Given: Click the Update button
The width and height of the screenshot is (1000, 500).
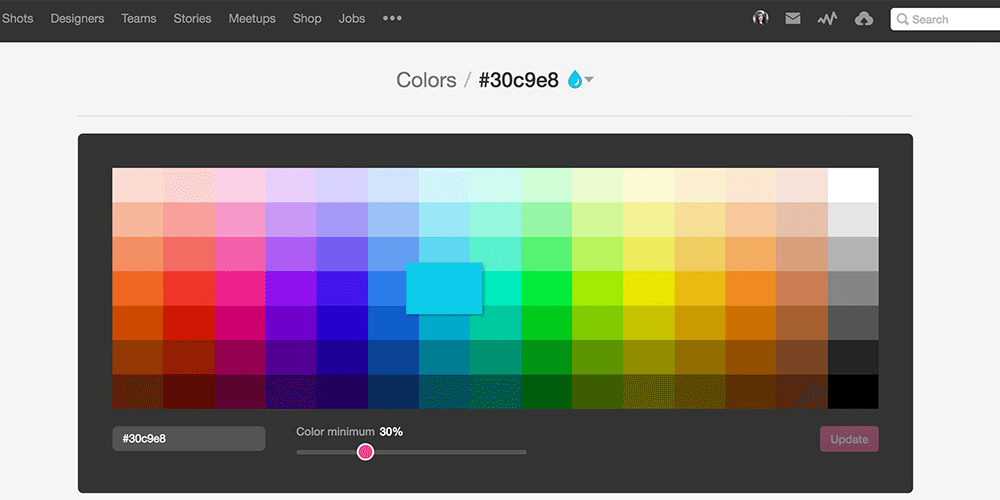Looking at the screenshot, I should (x=849, y=439).
